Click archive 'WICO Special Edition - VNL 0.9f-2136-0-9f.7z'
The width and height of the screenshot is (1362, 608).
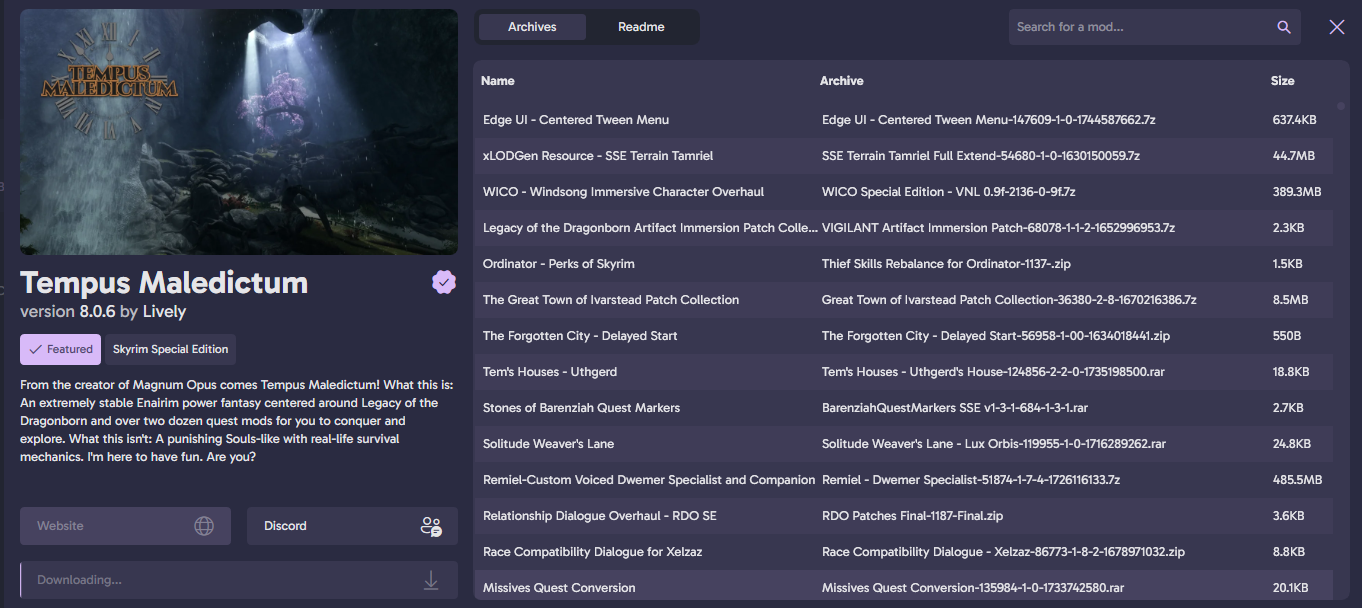click(x=949, y=192)
